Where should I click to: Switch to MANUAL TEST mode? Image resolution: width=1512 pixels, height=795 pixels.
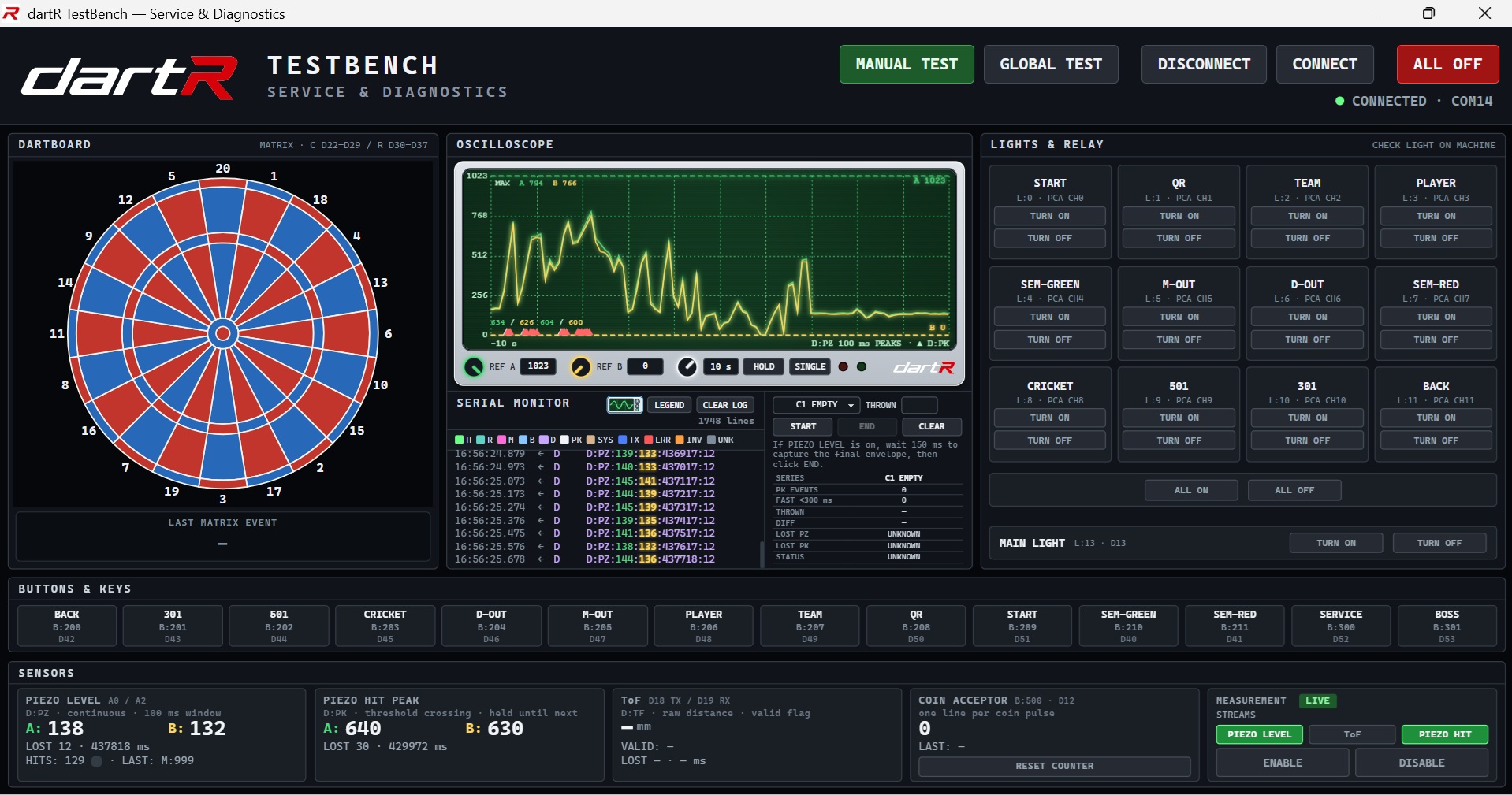907,64
